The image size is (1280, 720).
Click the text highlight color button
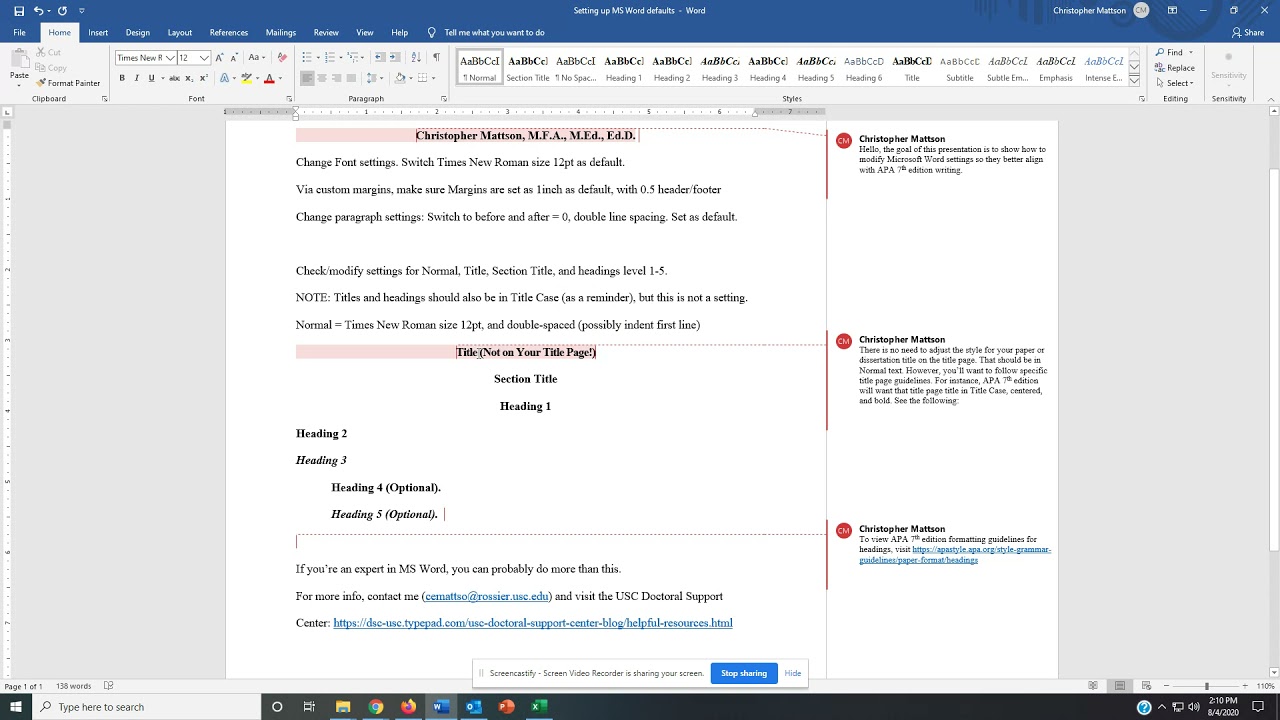point(246,78)
